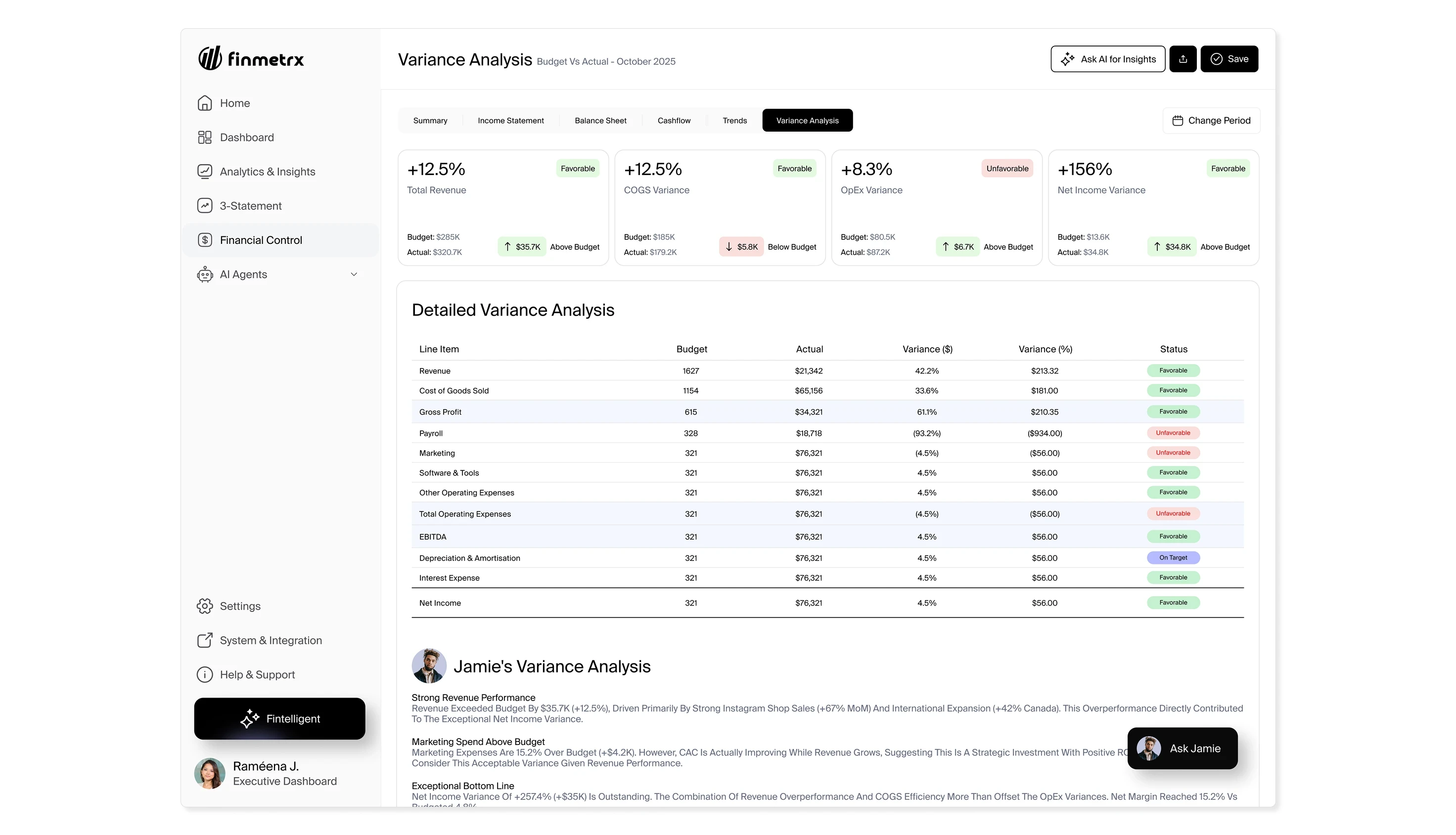Click the Fintelligent button
1456x835 pixels.
click(279, 719)
